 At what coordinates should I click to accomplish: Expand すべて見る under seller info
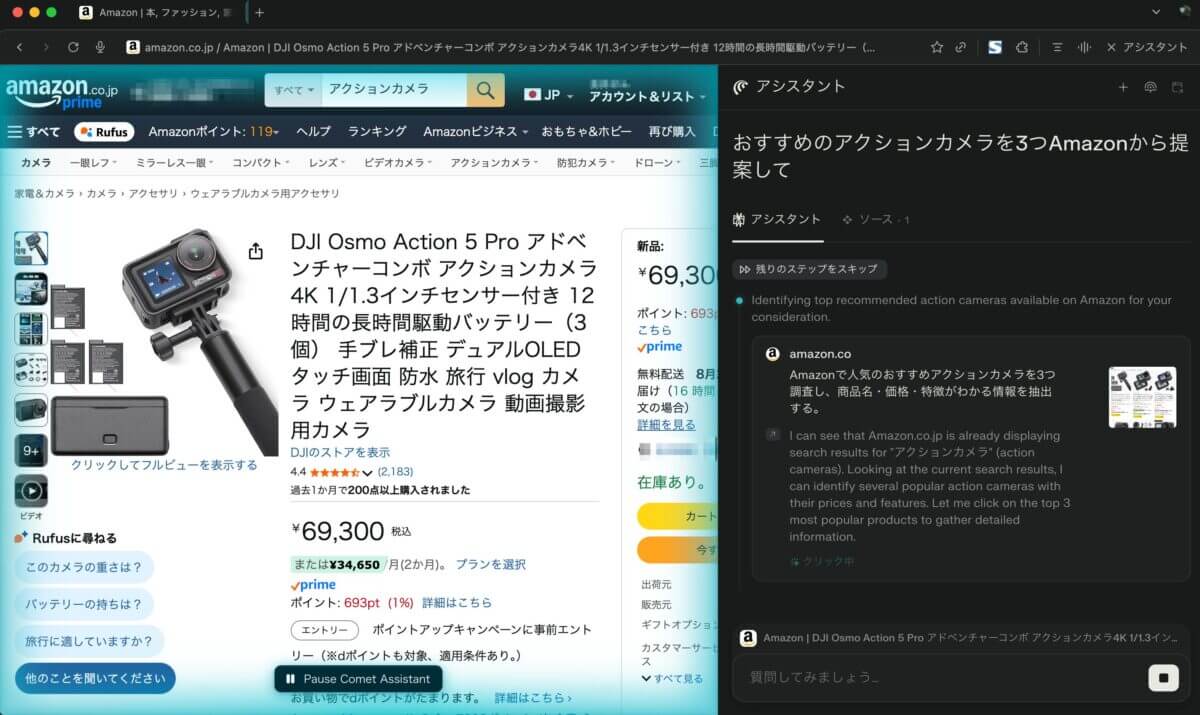[672, 678]
